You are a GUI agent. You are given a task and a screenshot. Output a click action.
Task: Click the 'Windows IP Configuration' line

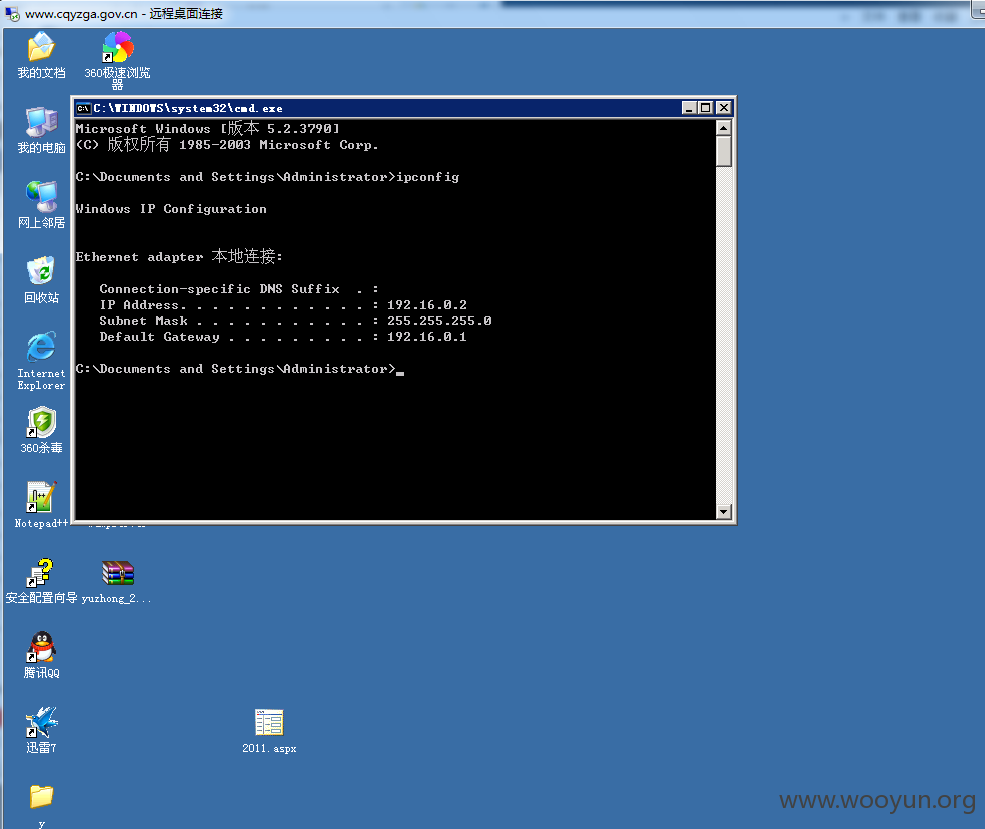[171, 209]
